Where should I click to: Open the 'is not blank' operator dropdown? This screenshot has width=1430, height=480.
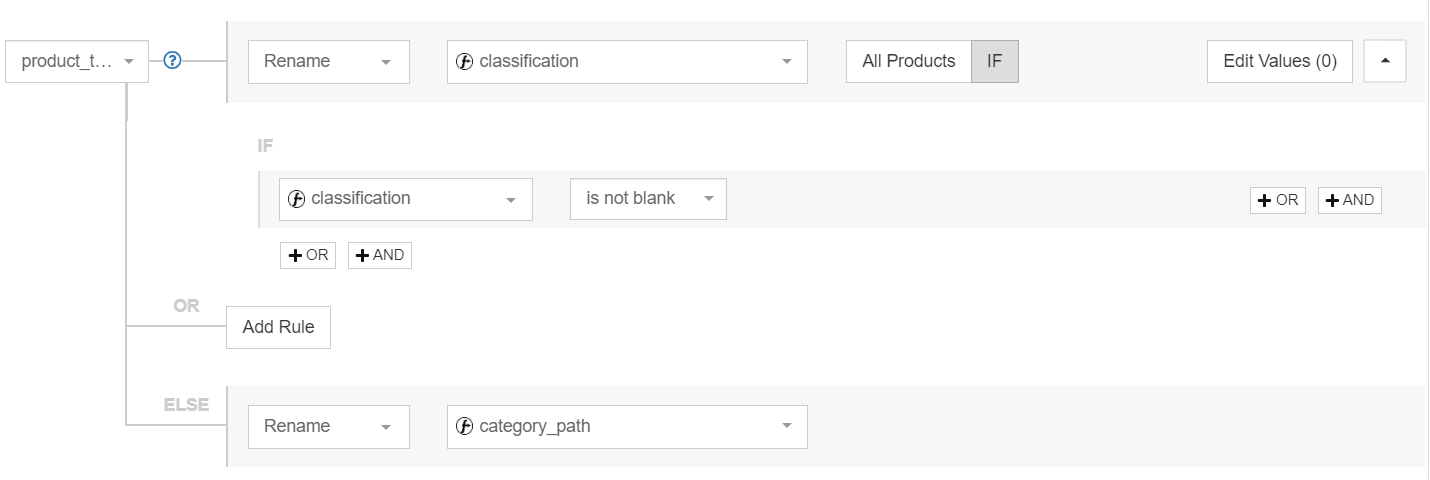[649, 199]
